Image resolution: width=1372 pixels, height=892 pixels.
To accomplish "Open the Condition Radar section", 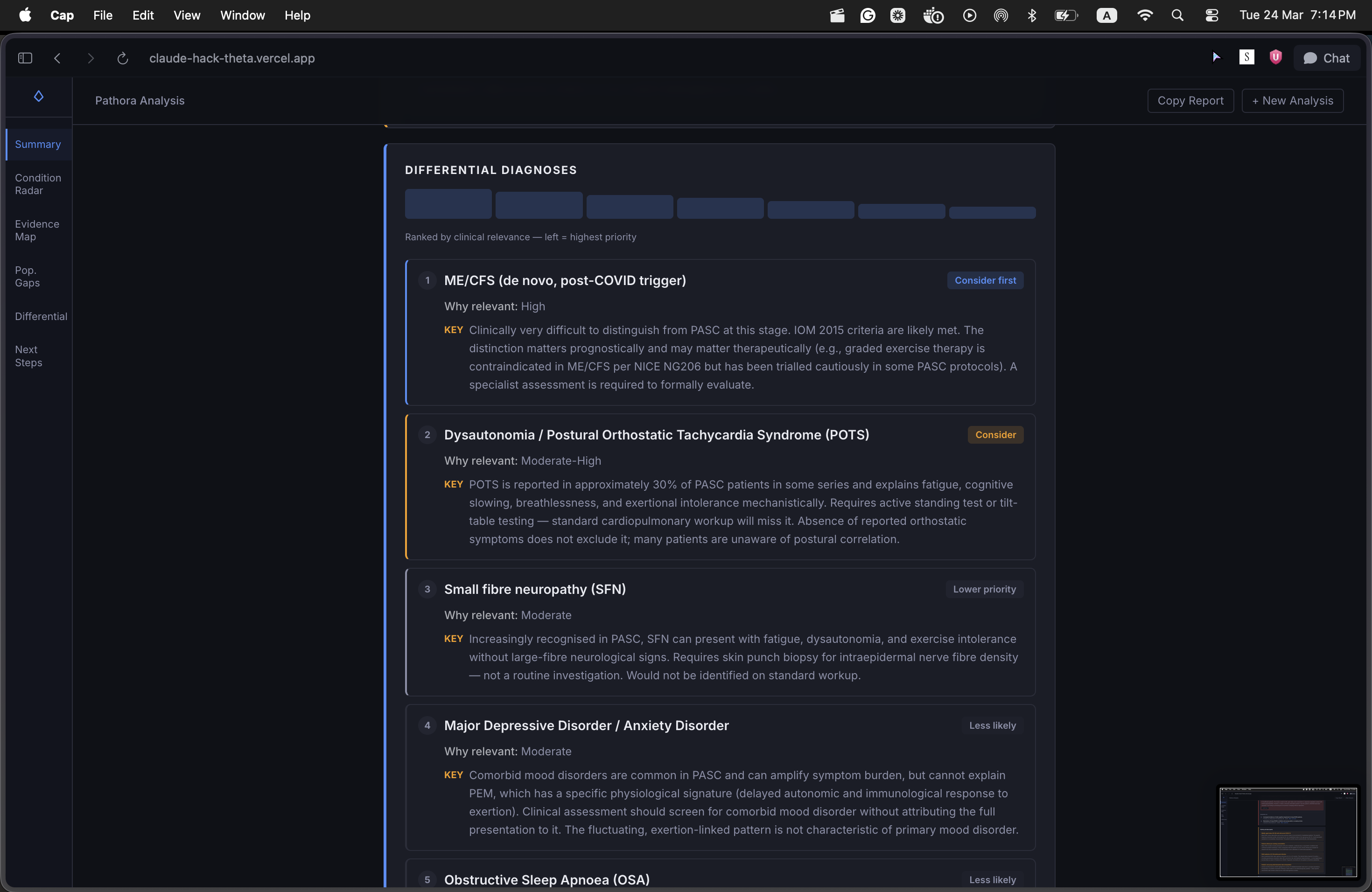I will pos(37,184).
